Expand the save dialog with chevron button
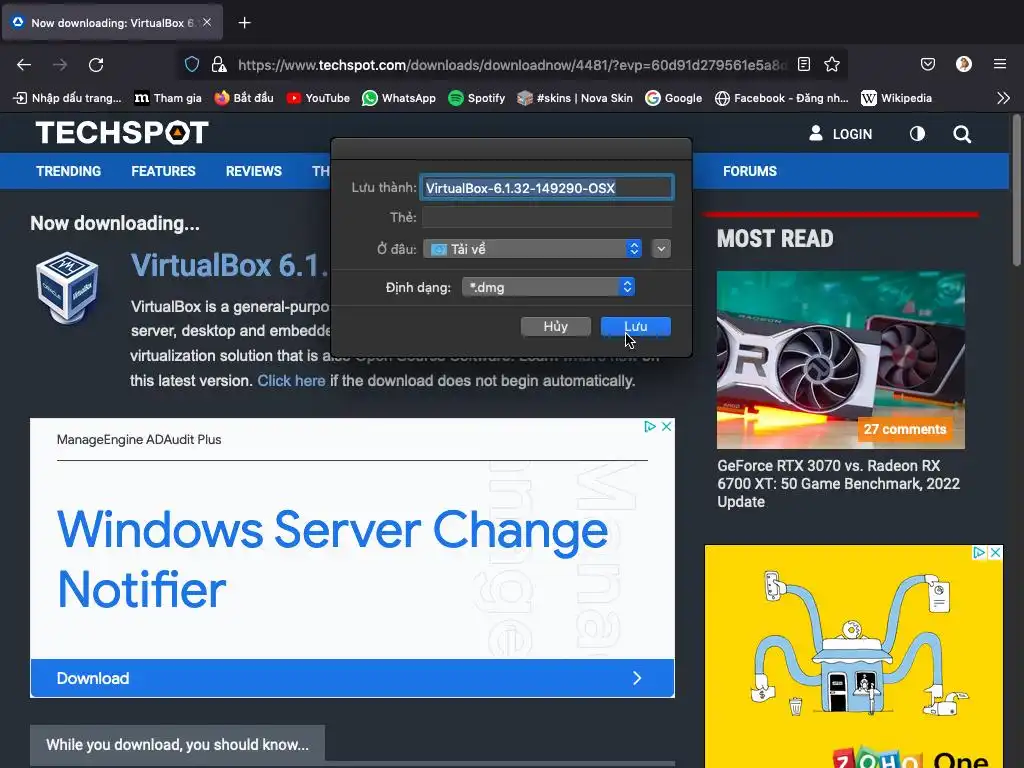 coord(661,249)
